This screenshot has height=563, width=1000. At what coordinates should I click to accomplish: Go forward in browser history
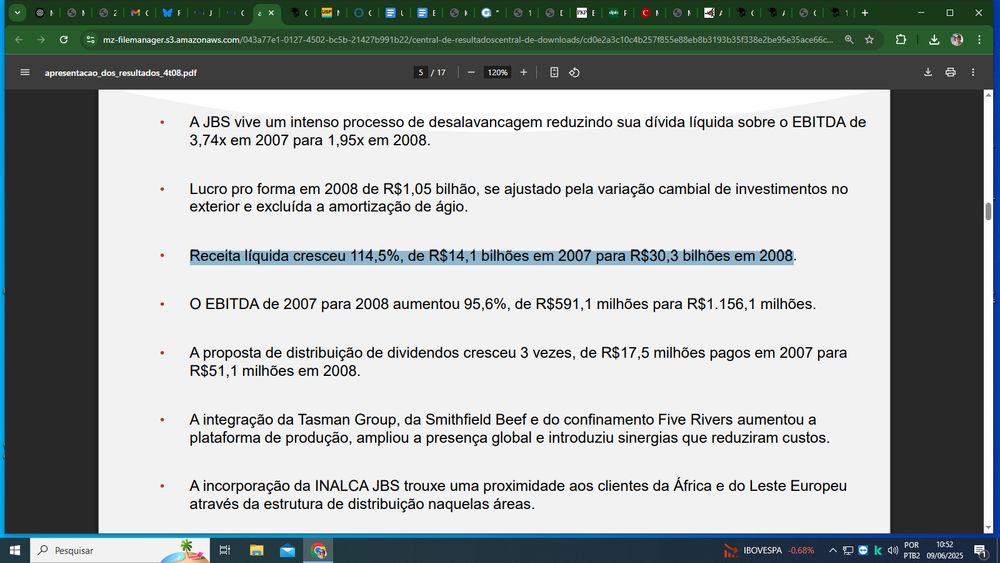click(41, 40)
